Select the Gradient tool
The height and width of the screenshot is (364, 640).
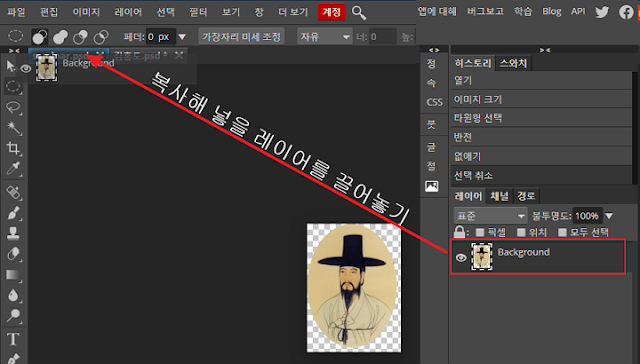(x=13, y=275)
